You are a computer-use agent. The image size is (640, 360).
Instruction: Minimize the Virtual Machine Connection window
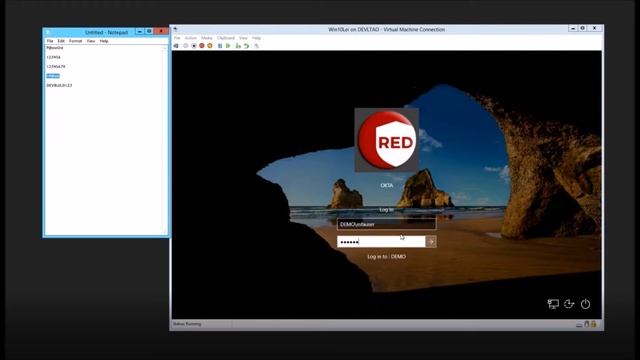(573, 28)
